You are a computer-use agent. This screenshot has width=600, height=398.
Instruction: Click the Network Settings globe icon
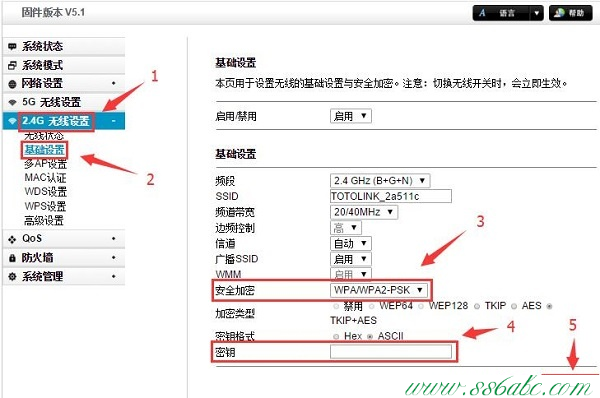(x=12, y=84)
